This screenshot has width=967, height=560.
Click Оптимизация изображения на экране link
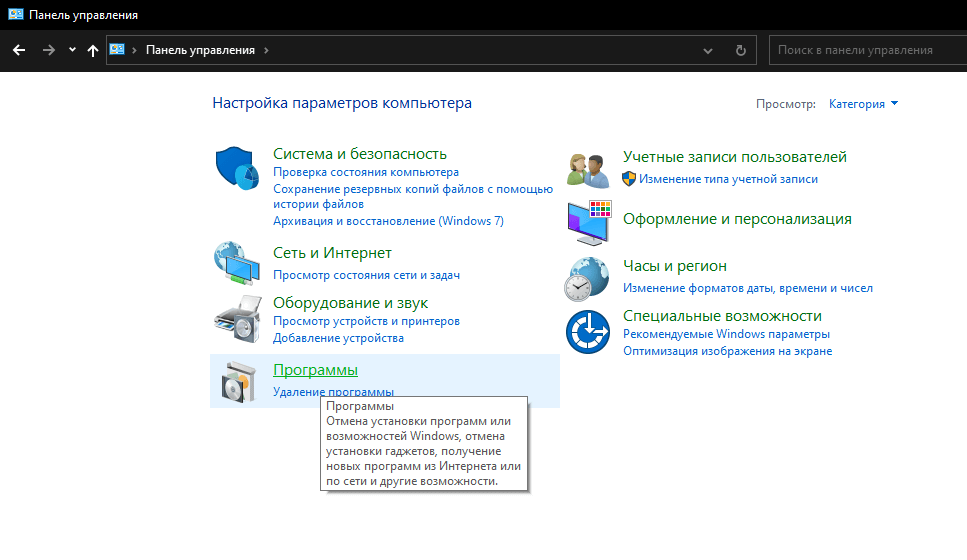tap(727, 351)
